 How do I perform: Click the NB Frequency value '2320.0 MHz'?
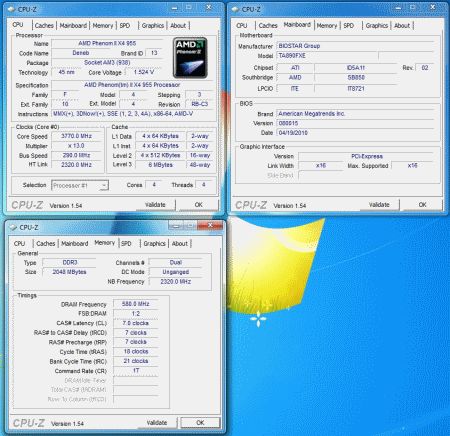176,282
